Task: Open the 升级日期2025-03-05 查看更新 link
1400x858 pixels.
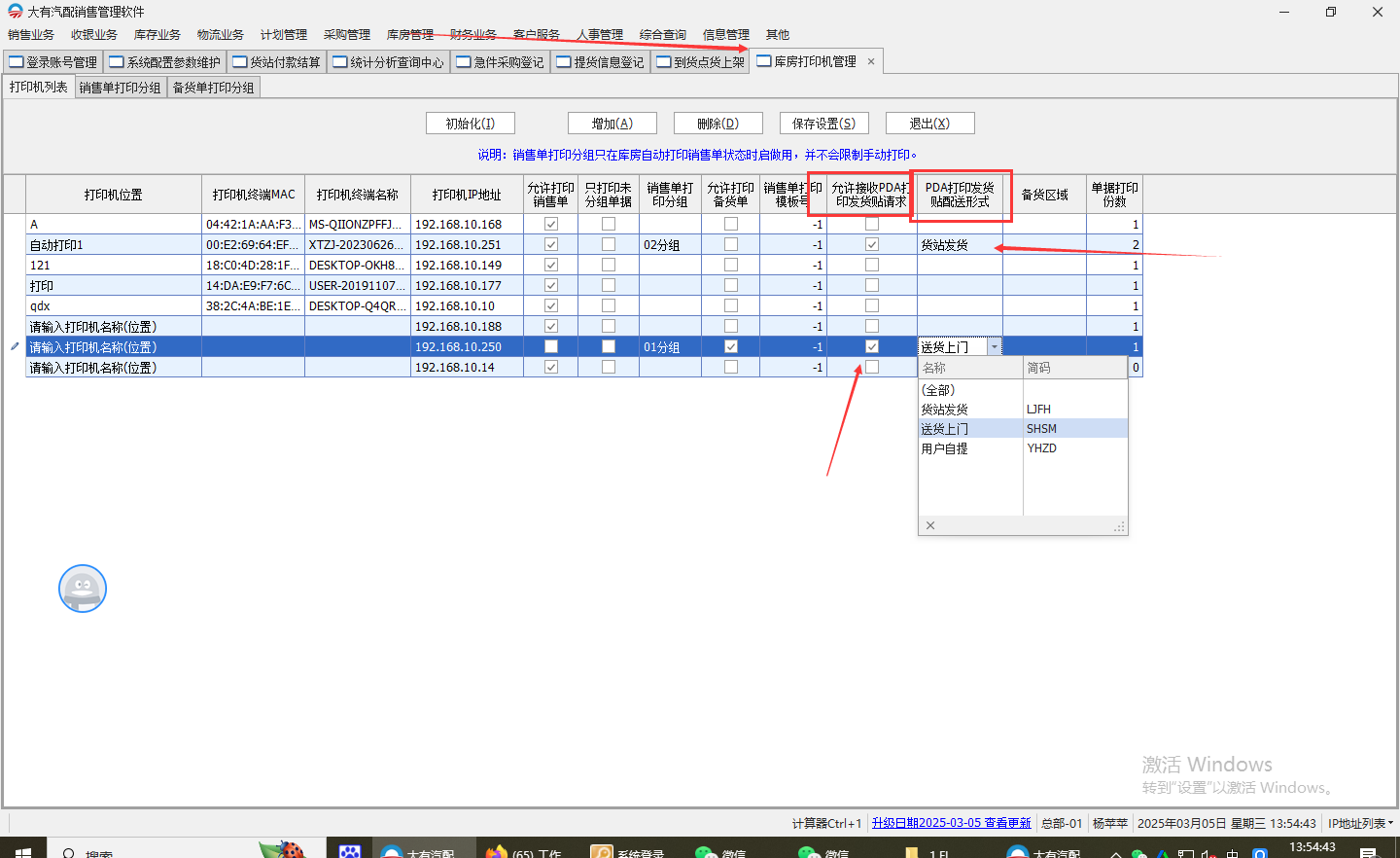Action: tap(951, 823)
